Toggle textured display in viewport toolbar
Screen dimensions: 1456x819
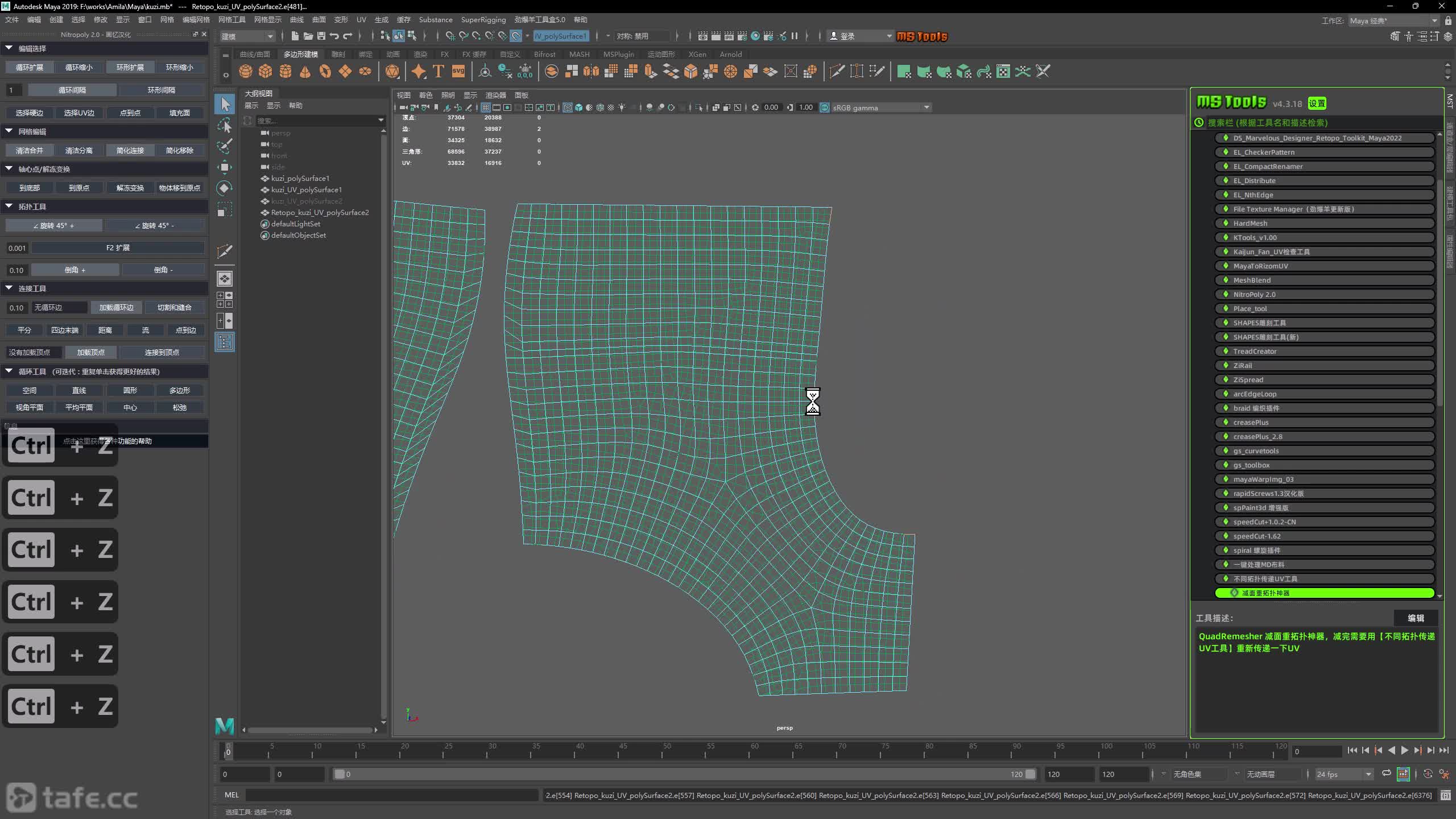click(x=611, y=107)
